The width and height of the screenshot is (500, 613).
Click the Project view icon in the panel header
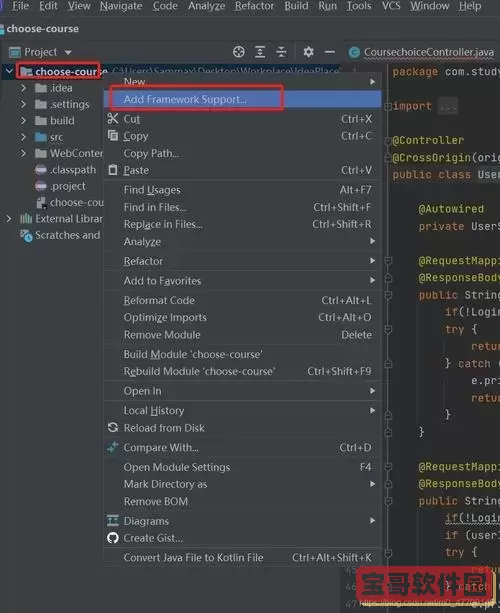[x=14, y=52]
